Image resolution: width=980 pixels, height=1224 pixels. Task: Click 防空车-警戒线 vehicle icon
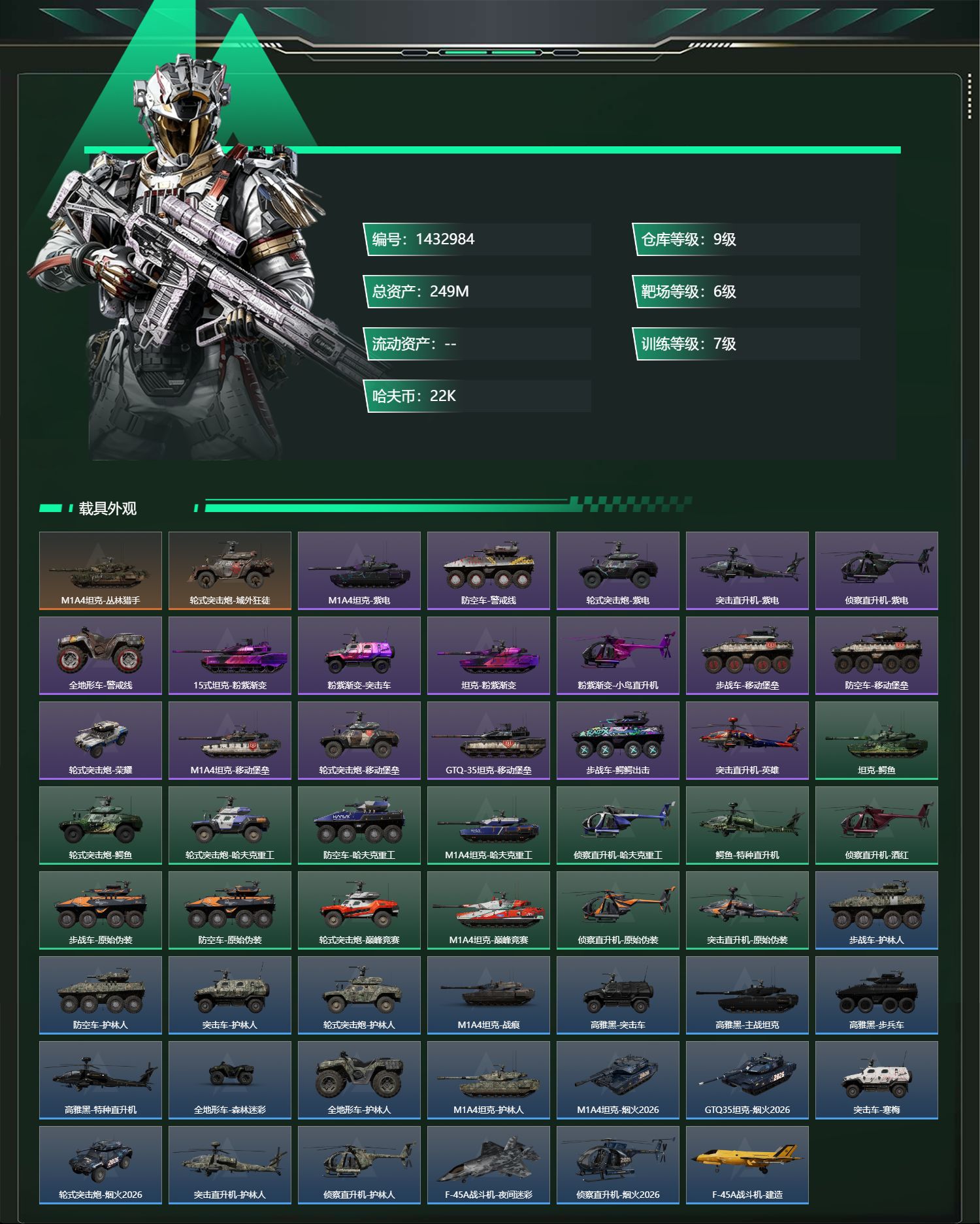tap(489, 570)
